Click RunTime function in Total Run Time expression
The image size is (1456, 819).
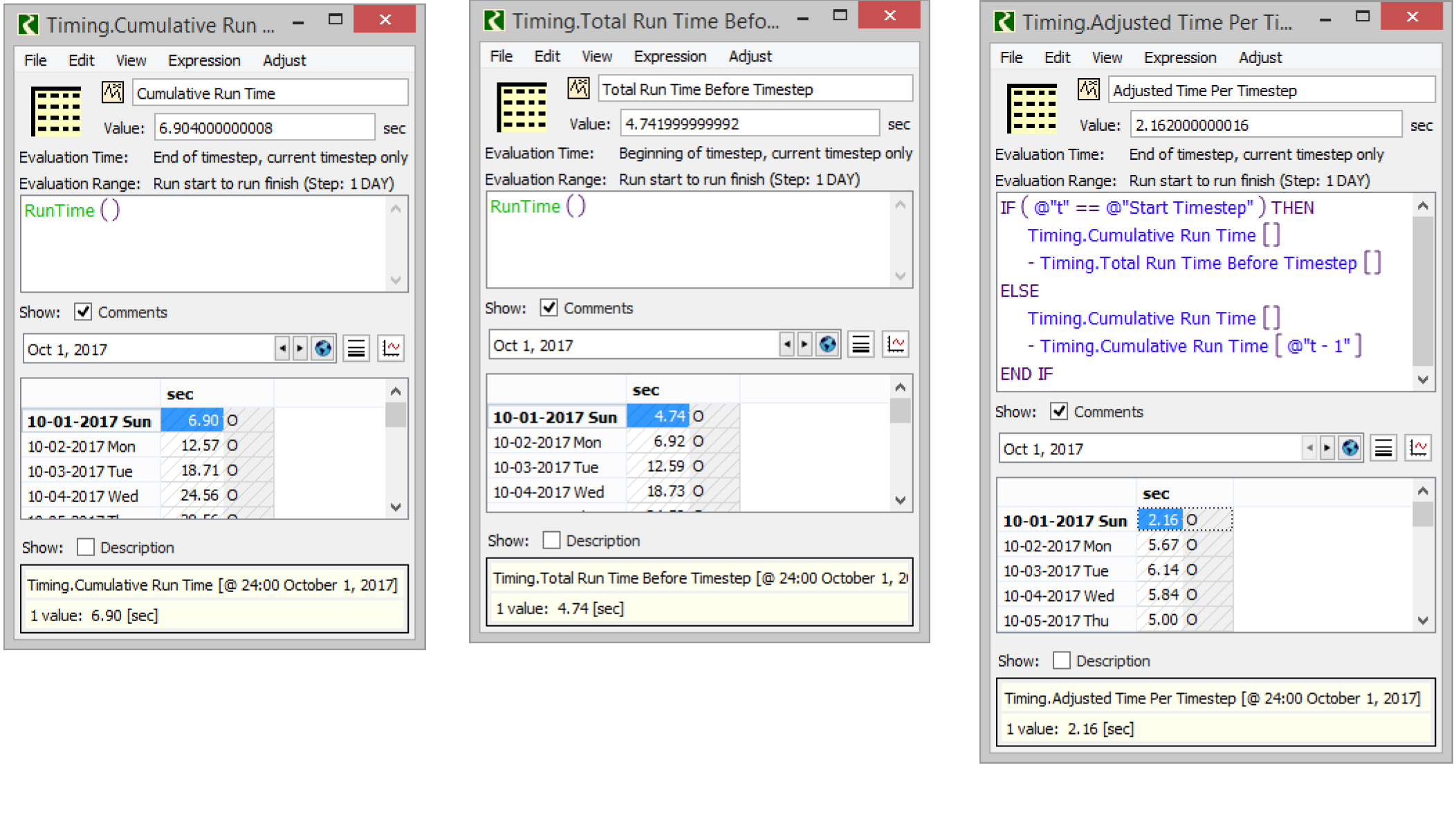tap(525, 206)
